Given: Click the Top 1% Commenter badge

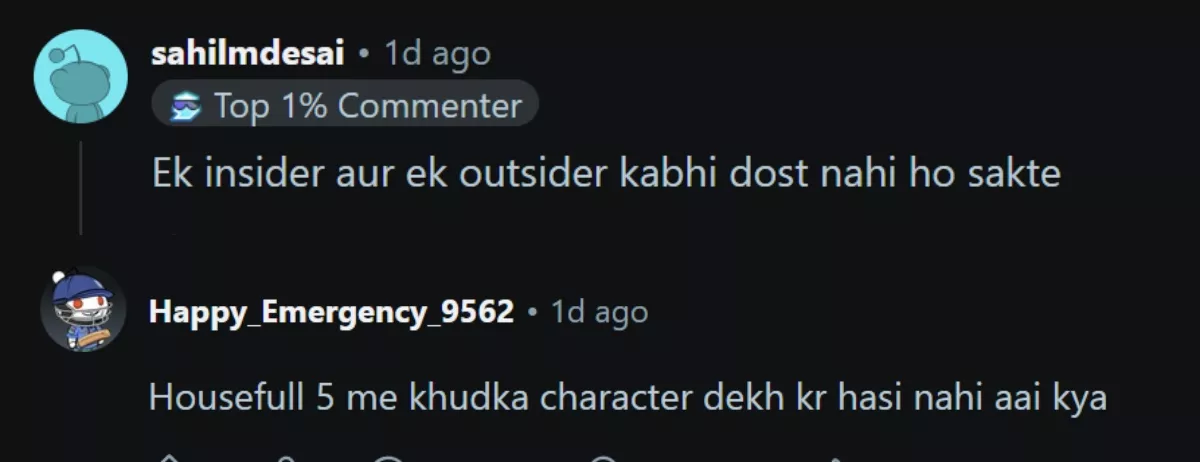Looking at the screenshot, I should click(345, 105).
